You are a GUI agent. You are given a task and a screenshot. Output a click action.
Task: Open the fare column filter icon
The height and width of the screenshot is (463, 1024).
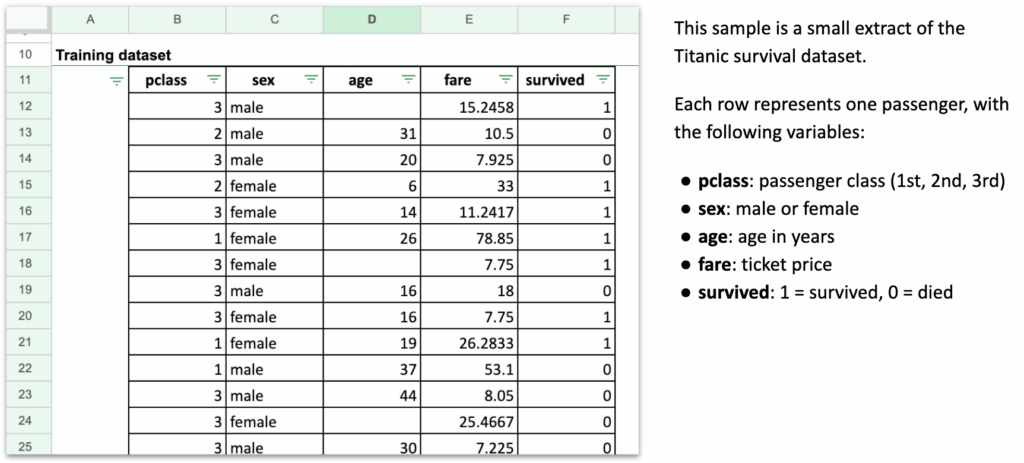tap(505, 80)
